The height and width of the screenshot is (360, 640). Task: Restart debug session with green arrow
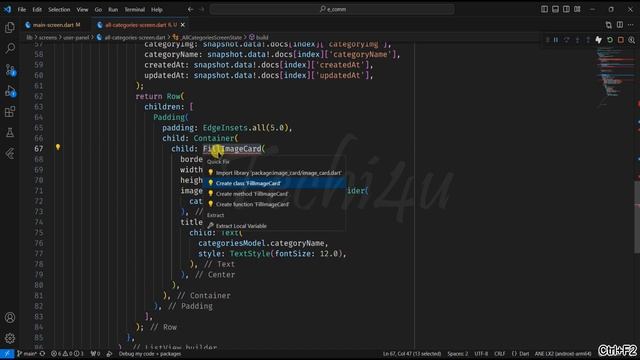point(609,40)
